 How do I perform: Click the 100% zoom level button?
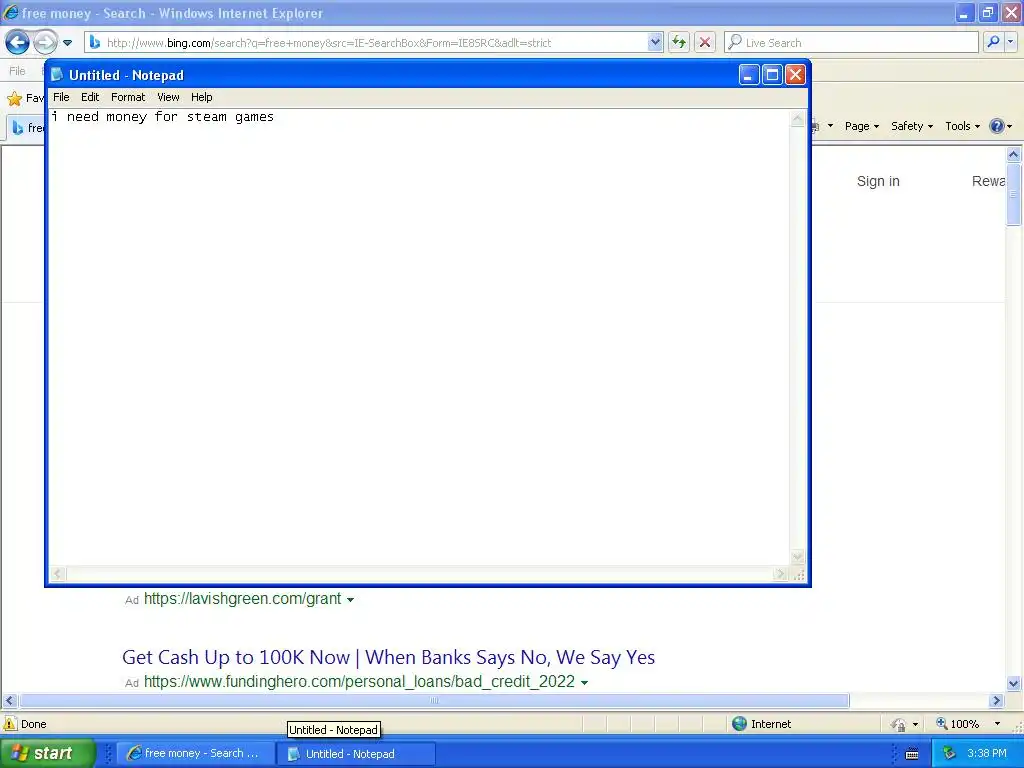(957, 724)
